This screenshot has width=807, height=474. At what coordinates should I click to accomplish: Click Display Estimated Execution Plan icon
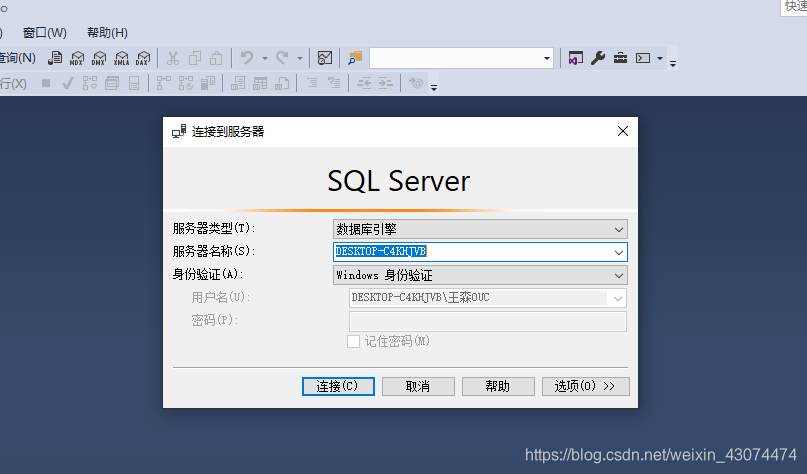click(x=90, y=83)
